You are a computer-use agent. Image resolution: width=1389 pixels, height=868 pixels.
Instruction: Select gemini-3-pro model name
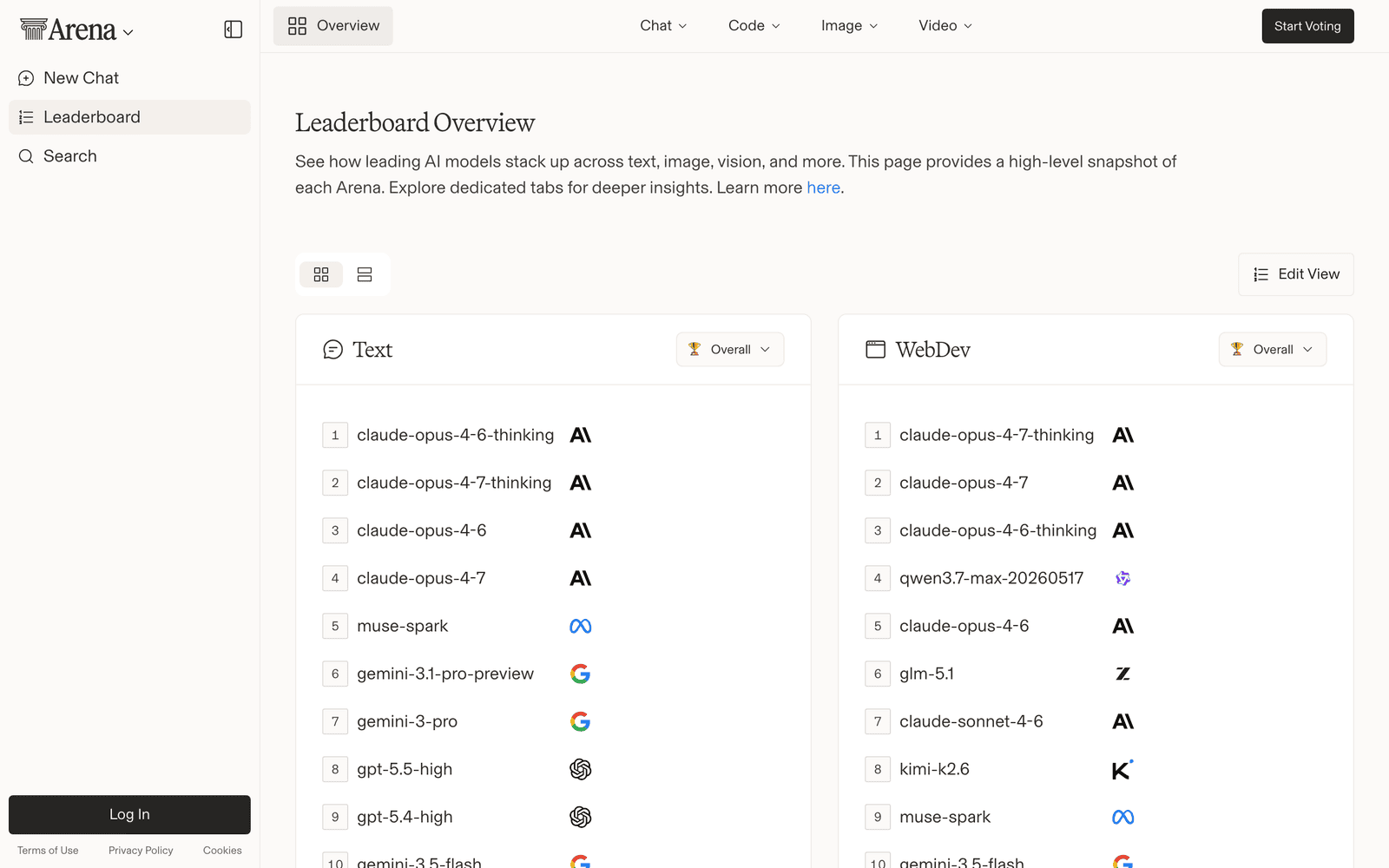[407, 721]
